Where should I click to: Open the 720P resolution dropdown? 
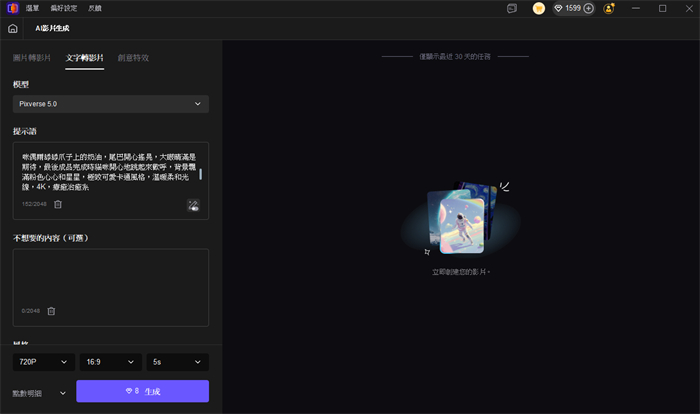[x=42, y=361]
